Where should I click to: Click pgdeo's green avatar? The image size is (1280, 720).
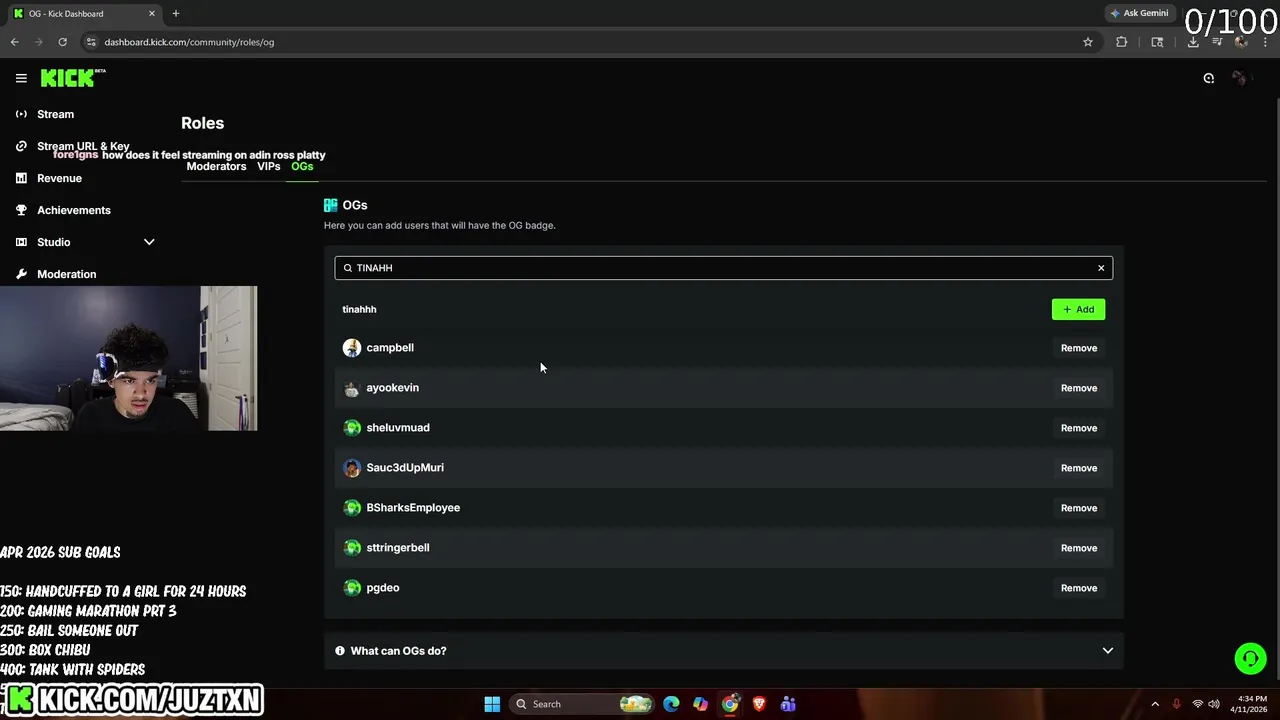(352, 588)
